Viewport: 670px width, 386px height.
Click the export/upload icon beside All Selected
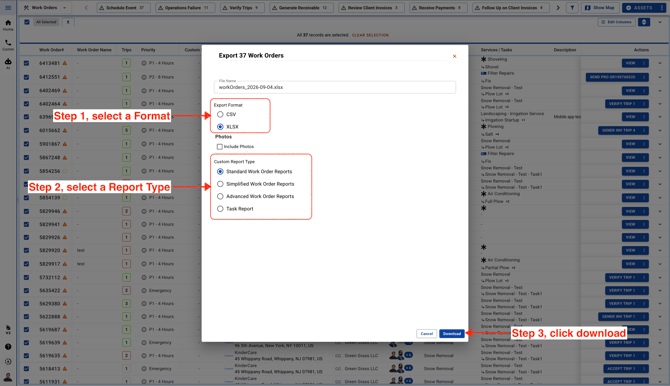(x=68, y=22)
